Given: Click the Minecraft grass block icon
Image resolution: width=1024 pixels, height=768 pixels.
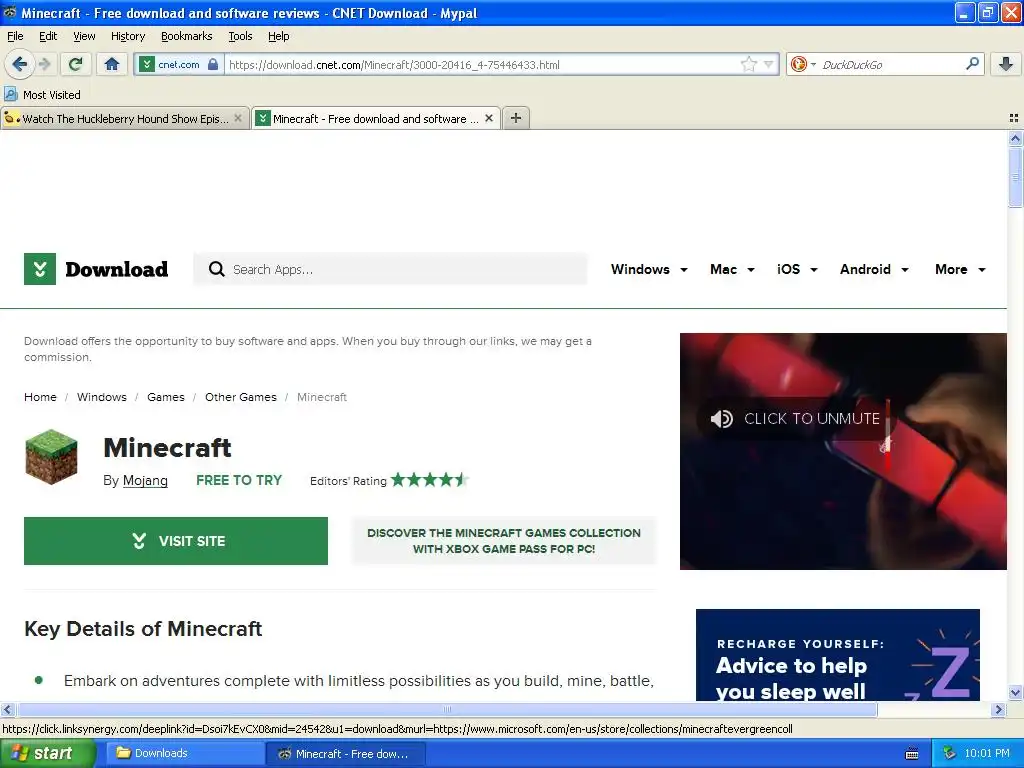Looking at the screenshot, I should tap(51, 456).
